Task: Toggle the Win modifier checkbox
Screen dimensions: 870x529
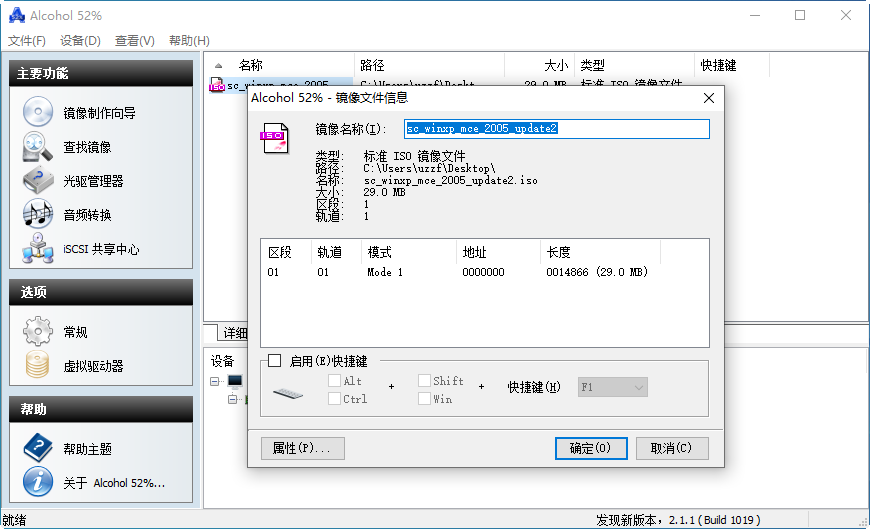Action: (x=424, y=399)
